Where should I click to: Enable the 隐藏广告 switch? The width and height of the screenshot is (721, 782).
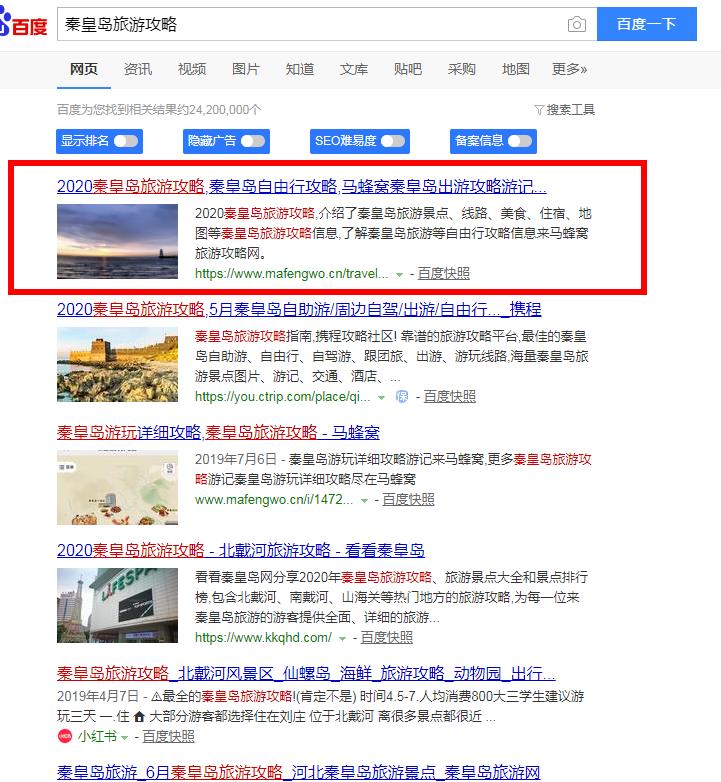(x=253, y=141)
